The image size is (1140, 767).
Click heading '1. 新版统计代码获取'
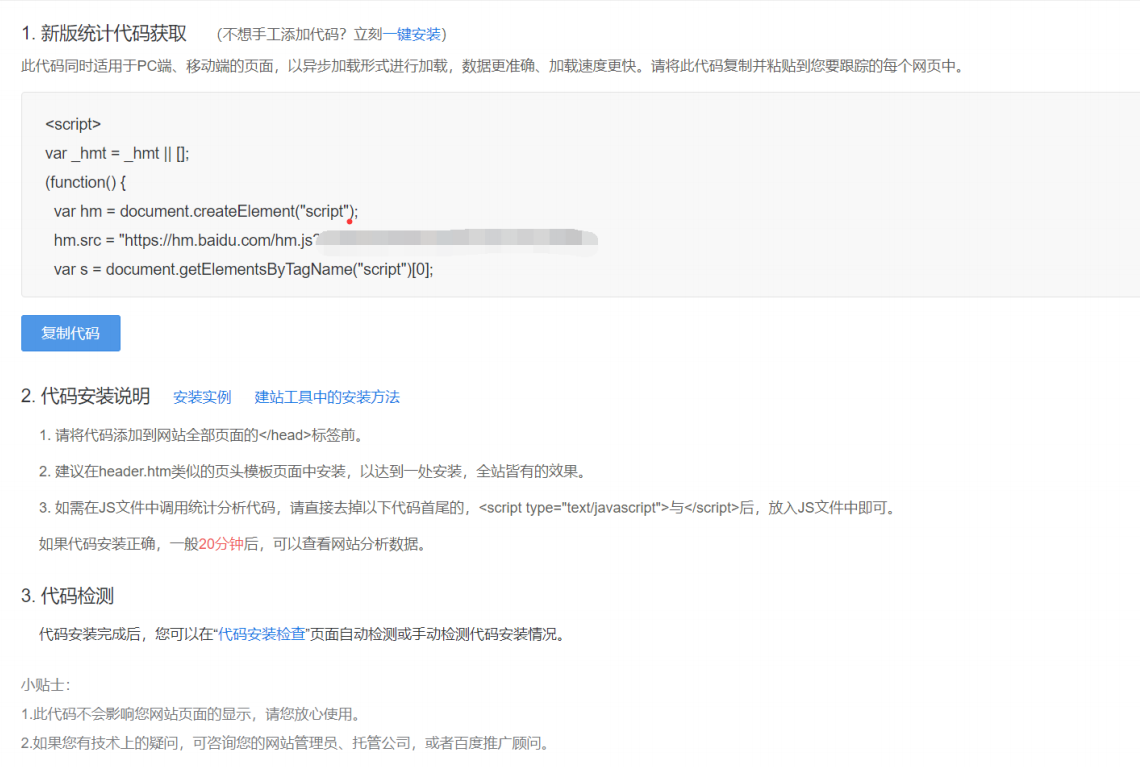tap(104, 33)
